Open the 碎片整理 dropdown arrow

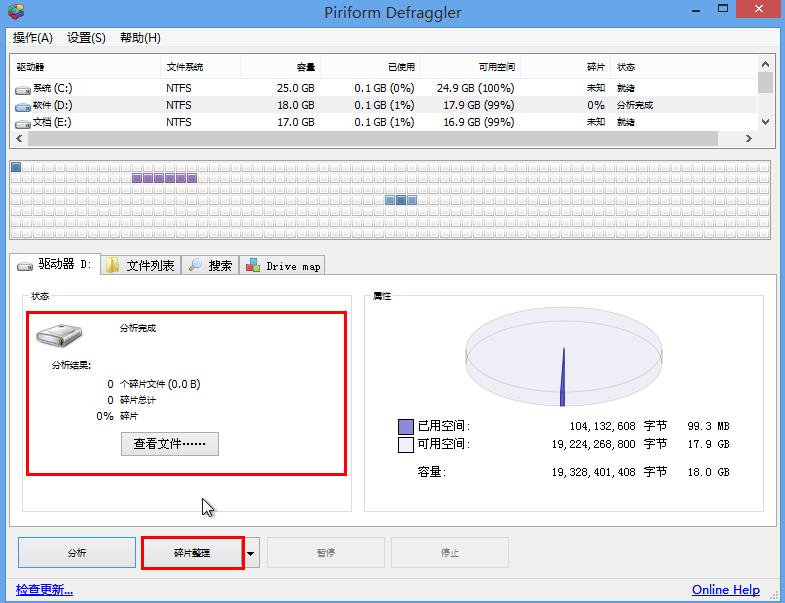pos(251,553)
